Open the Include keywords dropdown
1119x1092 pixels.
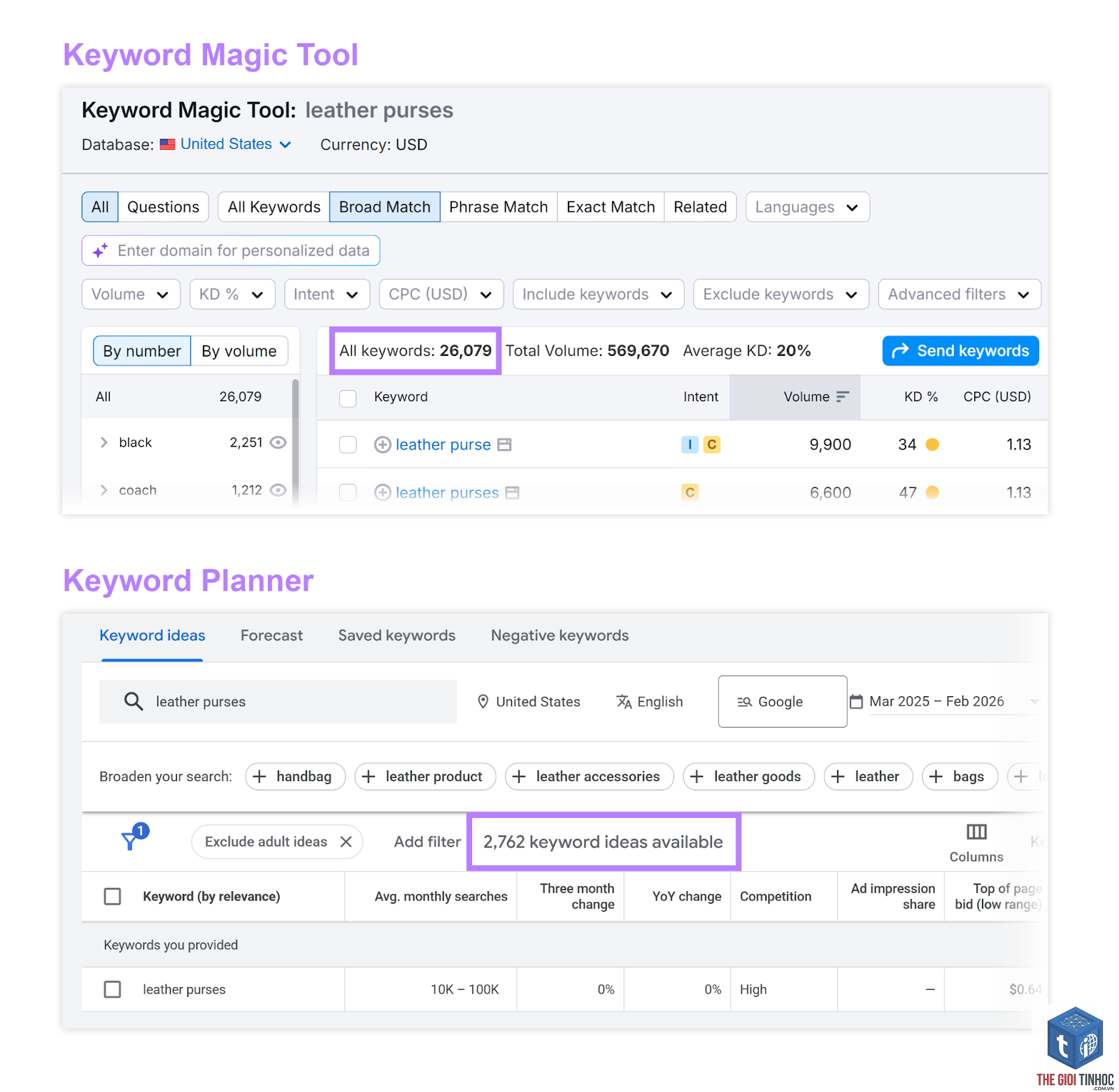point(598,294)
